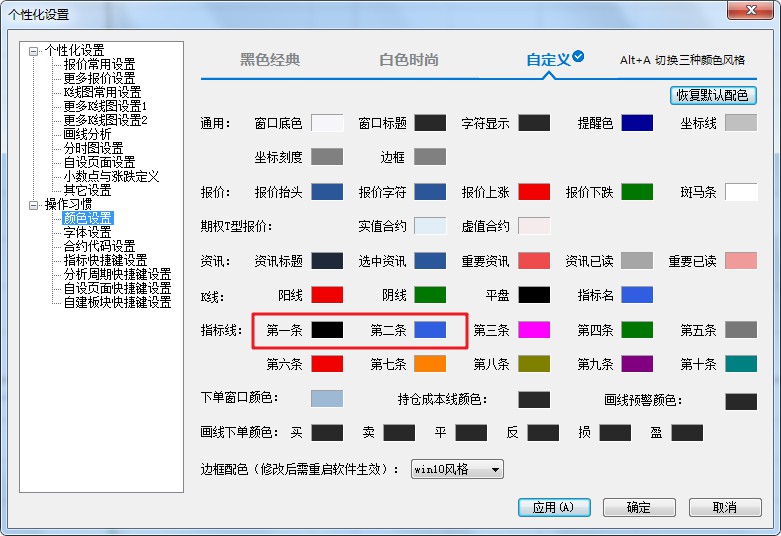Viewport: 781px width, 536px height.
Task: Confirm with the 确定 button
Action: point(638,507)
